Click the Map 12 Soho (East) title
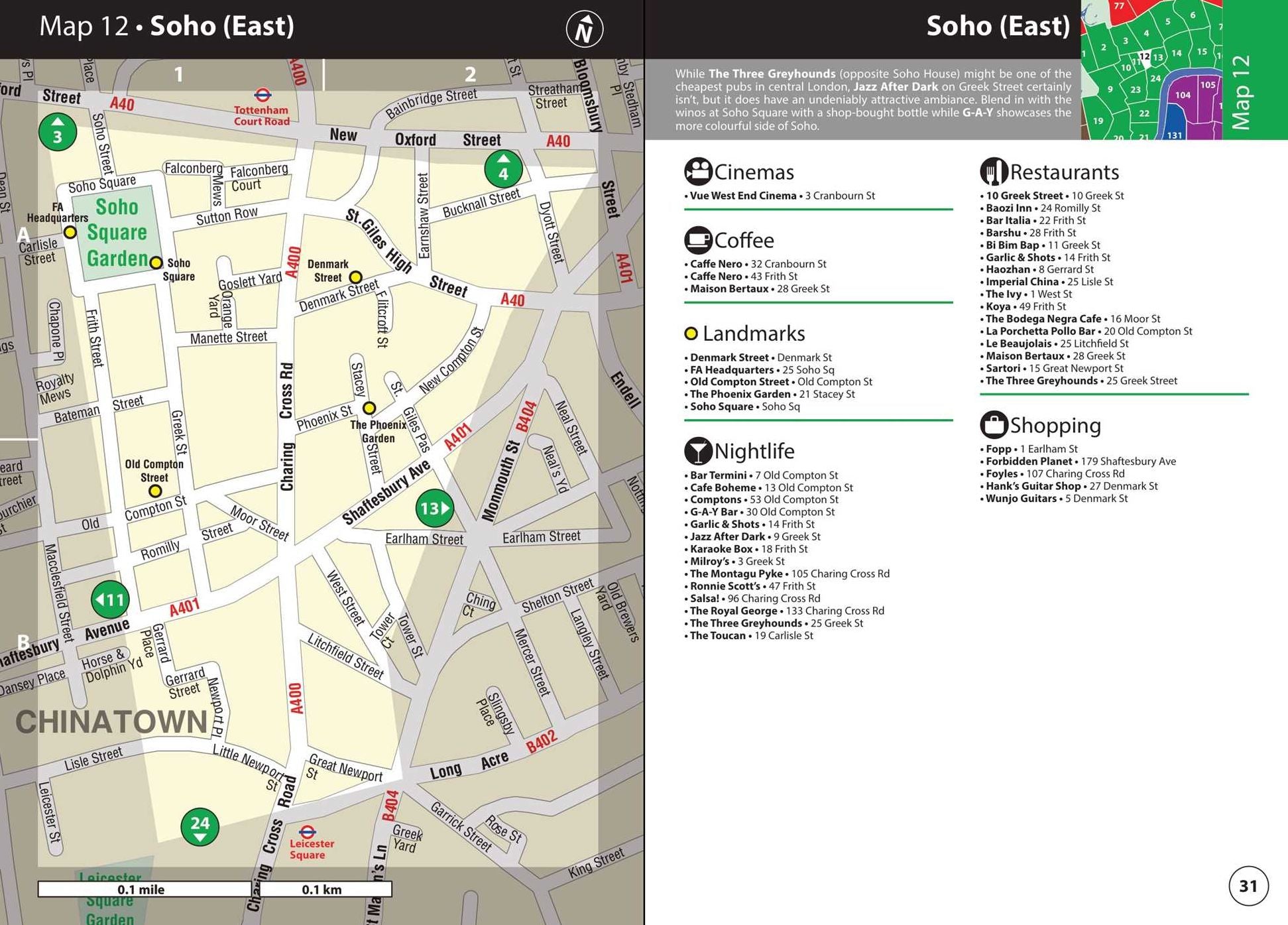 (x=166, y=27)
